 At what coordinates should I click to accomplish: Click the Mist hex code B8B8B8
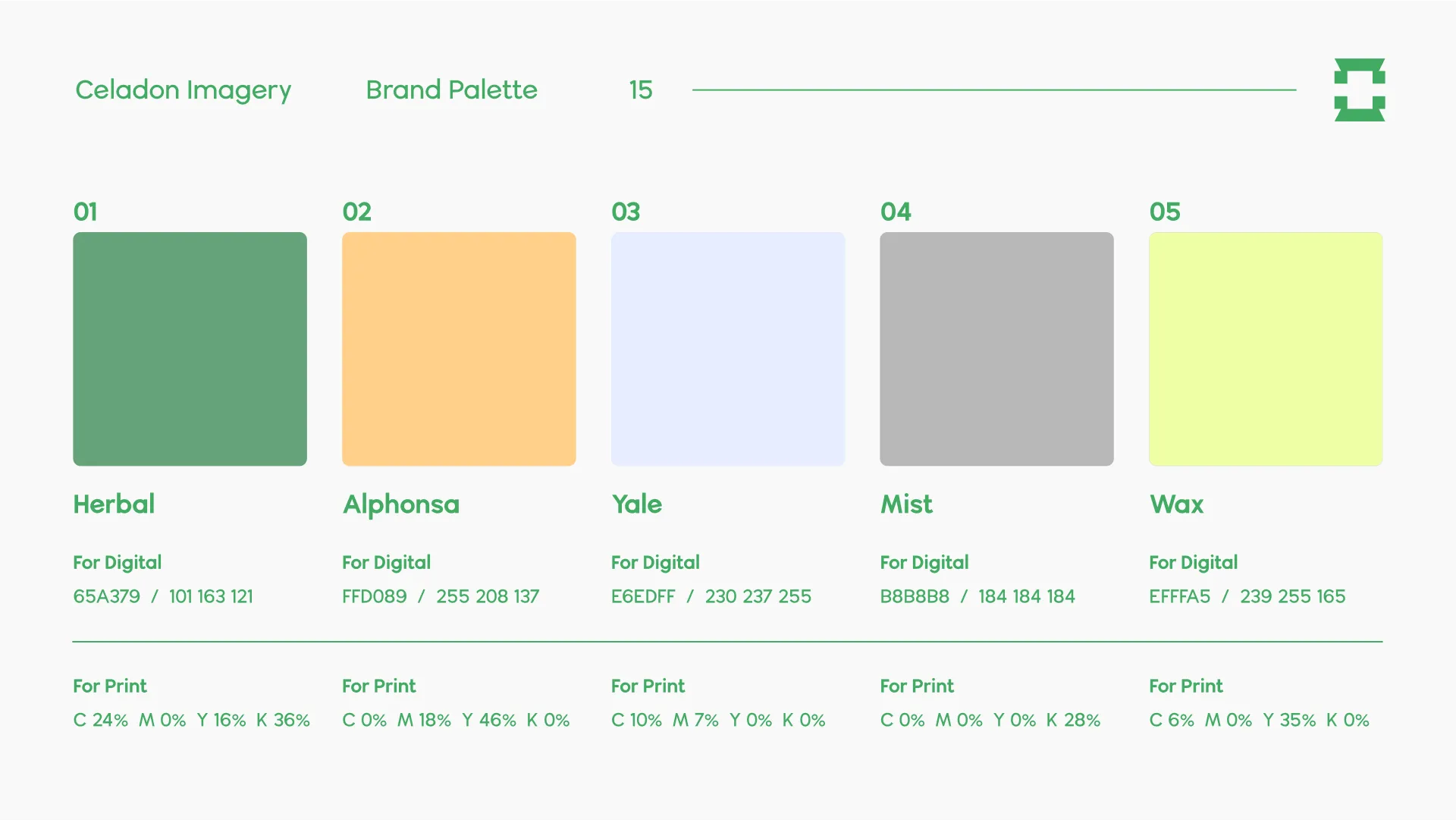coord(915,596)
